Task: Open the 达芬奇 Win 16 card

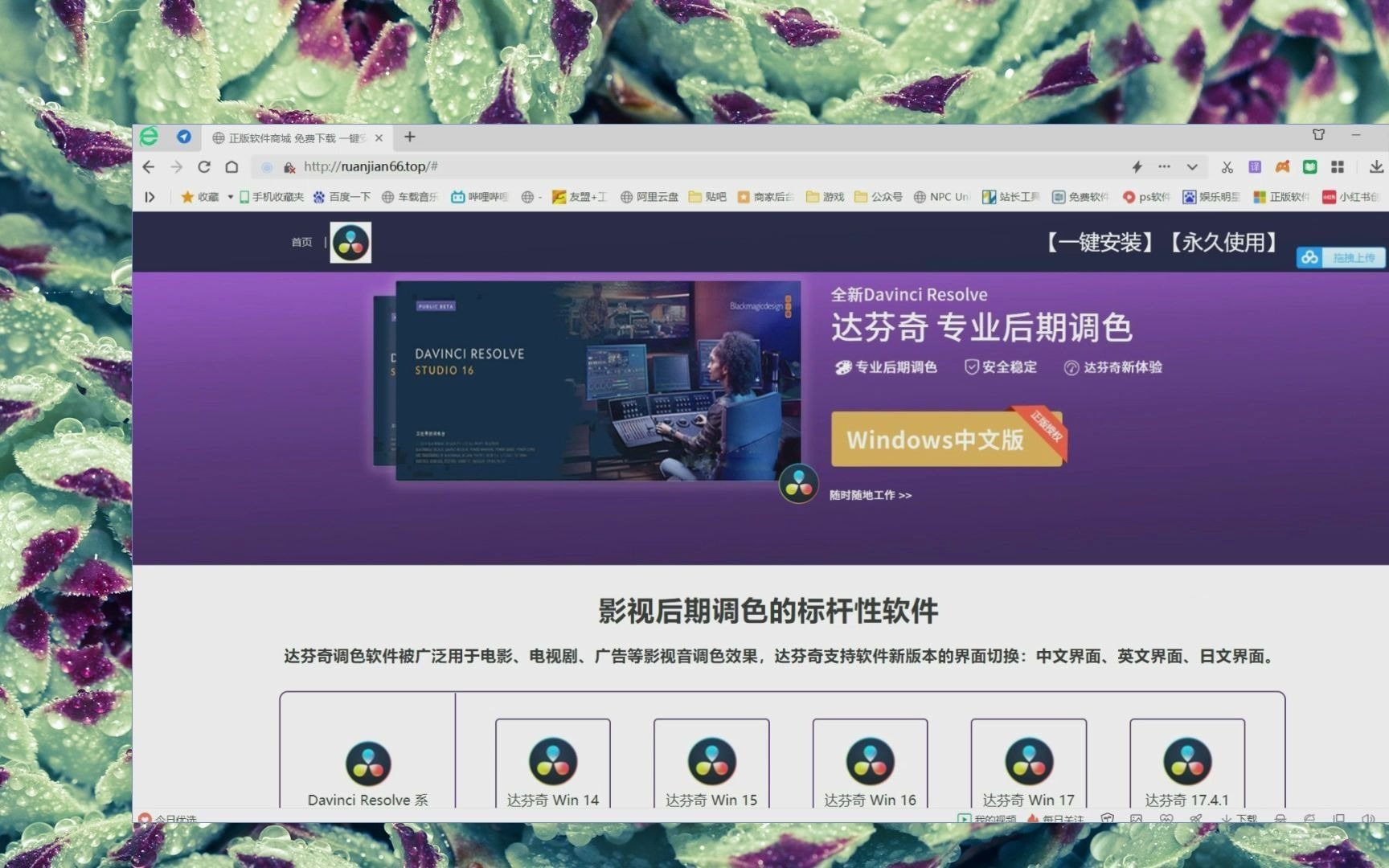Action: pyautogui.click(x=870, y=764)
